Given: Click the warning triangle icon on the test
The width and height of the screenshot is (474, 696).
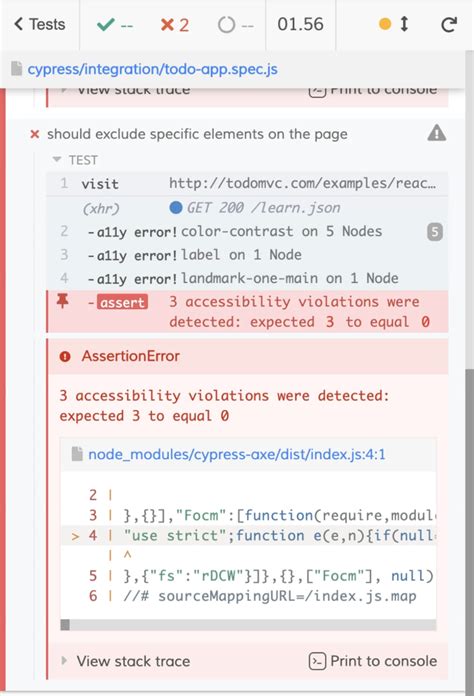Looking at the screenshot, I should [x=436, y=133].
